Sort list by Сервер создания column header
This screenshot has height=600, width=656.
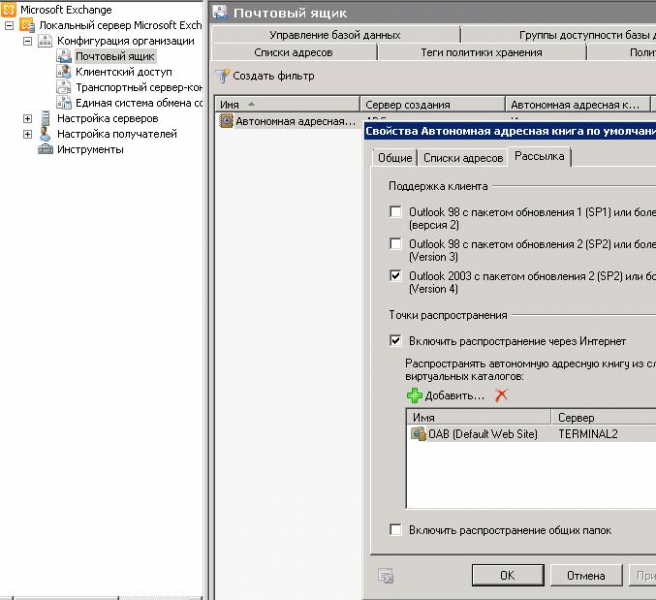coord(429,104)
